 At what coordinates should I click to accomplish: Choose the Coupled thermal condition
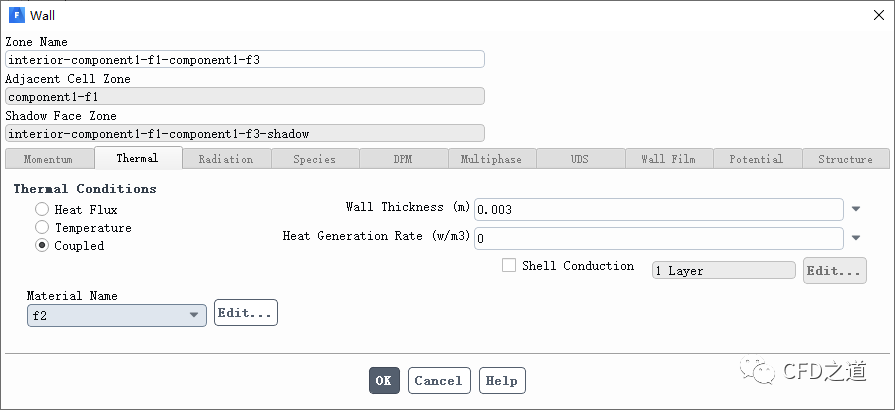point(42,246)
